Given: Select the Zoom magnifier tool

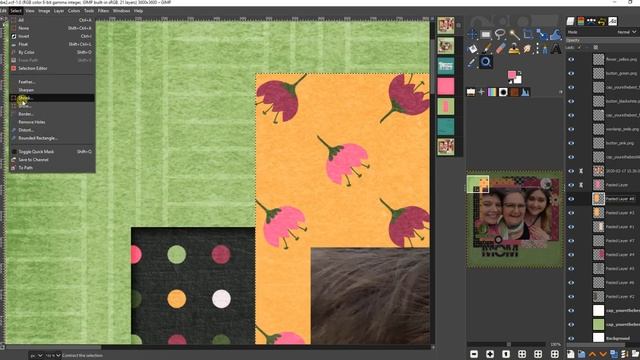Looking at the screenshot, I should point(486,62).
